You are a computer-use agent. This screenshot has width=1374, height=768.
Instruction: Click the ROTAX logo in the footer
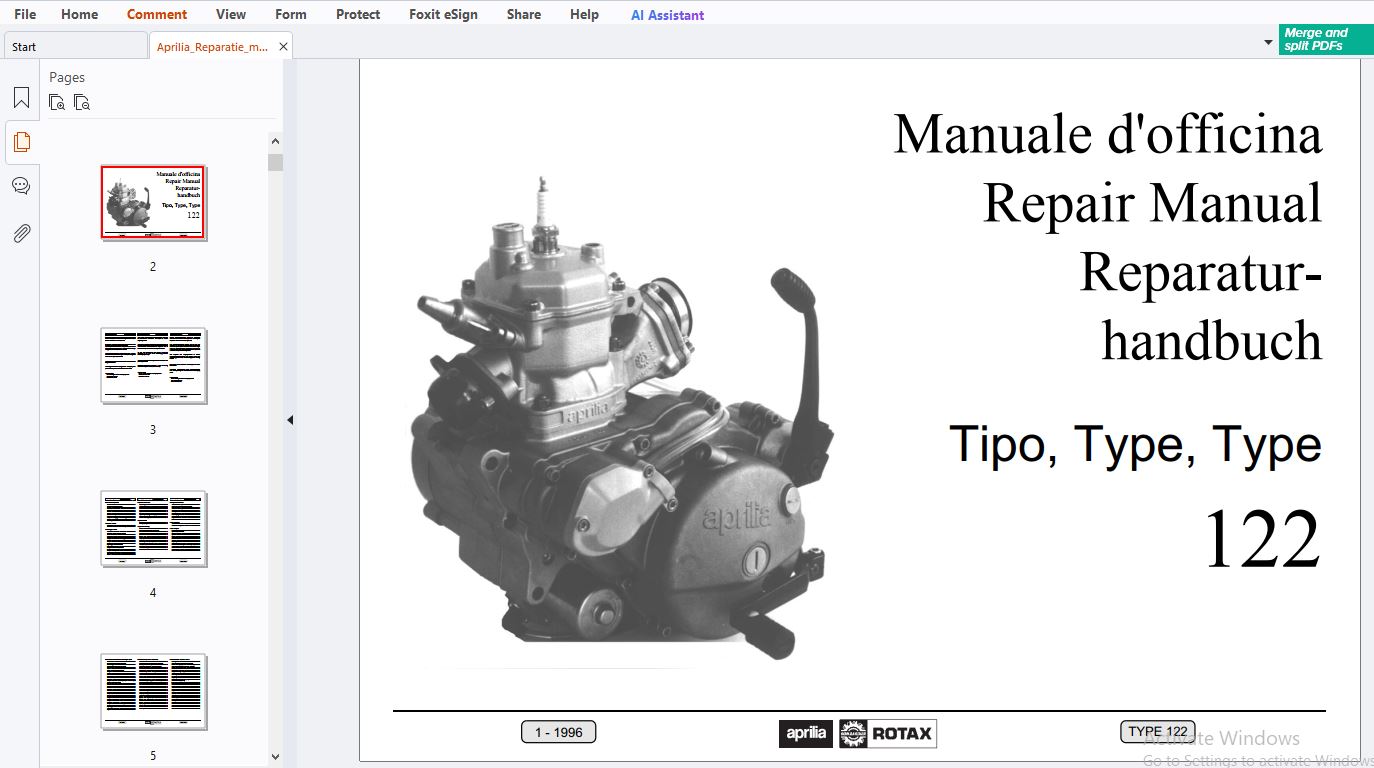pos(887,733)
